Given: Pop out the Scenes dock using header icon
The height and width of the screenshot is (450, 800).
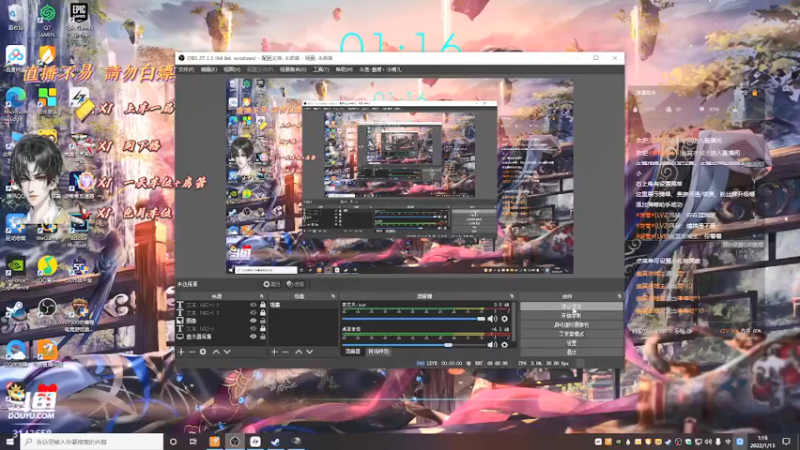Looking at the screenshot, I should point(333,296).
